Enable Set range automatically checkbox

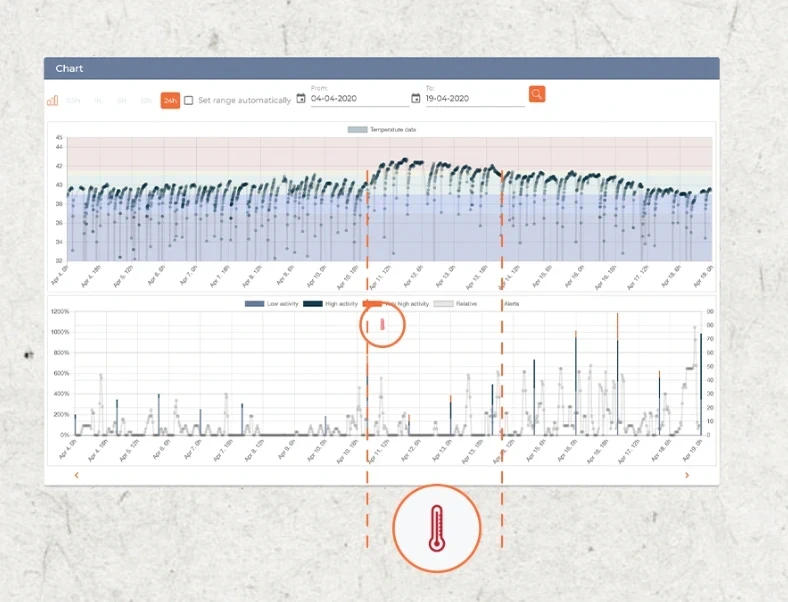click(x=189, y=100)
